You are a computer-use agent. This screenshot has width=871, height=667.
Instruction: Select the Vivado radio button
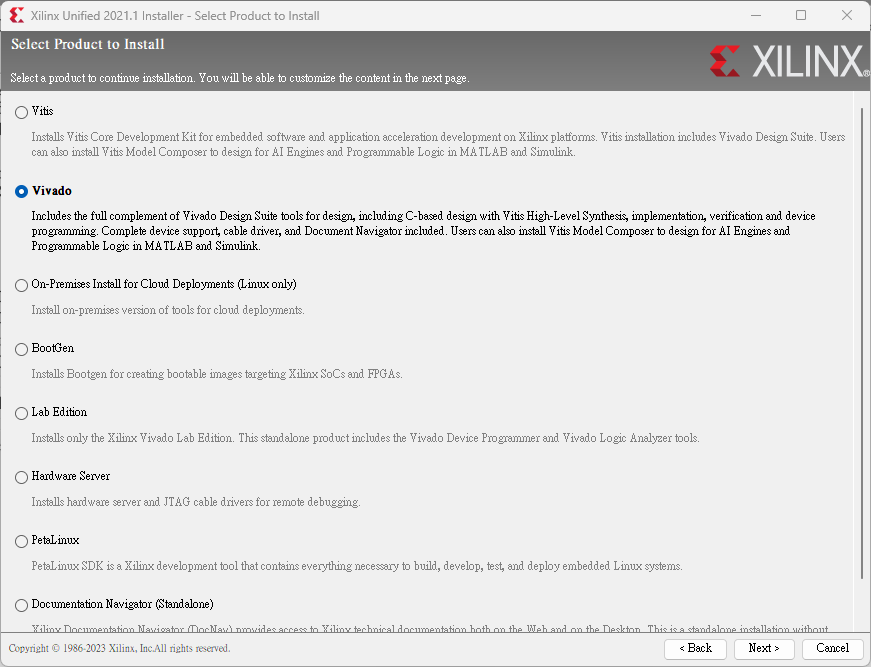pos(21,192)
